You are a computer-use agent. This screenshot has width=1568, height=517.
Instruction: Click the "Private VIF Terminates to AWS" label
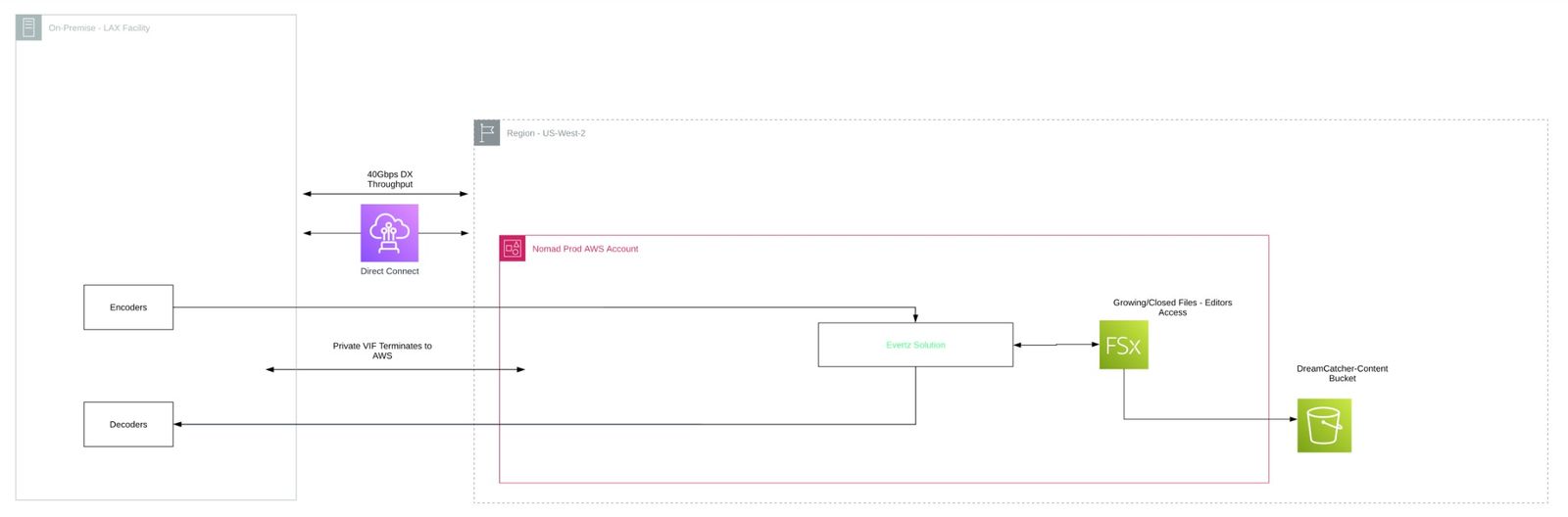[x=382, y=351]
